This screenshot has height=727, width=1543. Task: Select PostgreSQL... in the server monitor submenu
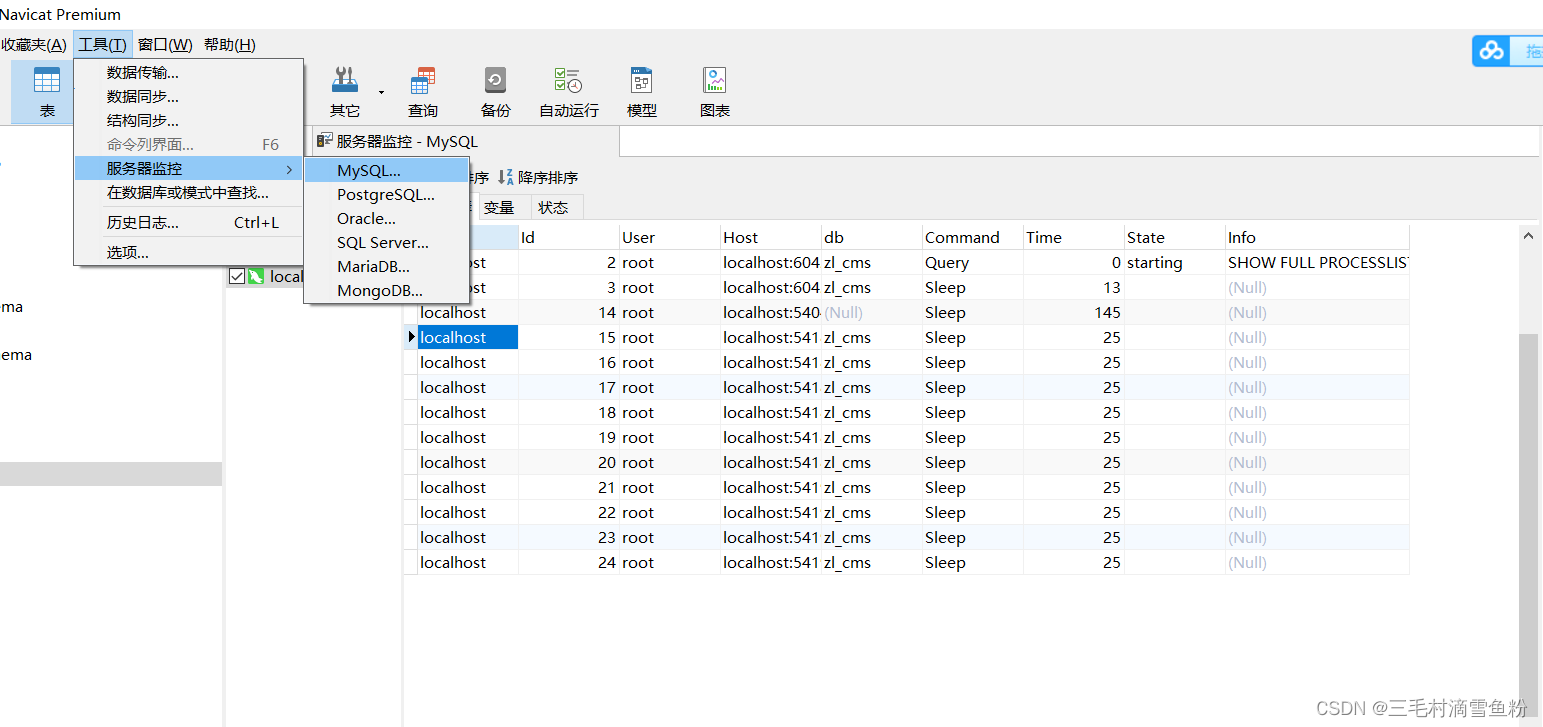coord(387,194)
